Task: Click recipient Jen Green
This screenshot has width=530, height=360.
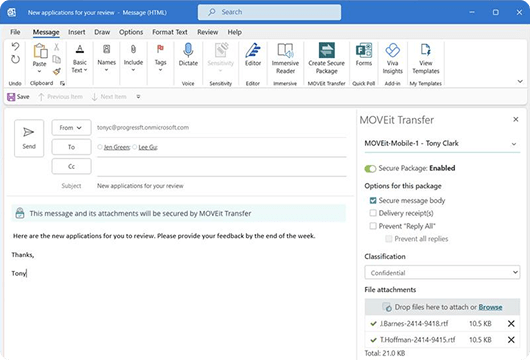Action: (x=117, y=147)
